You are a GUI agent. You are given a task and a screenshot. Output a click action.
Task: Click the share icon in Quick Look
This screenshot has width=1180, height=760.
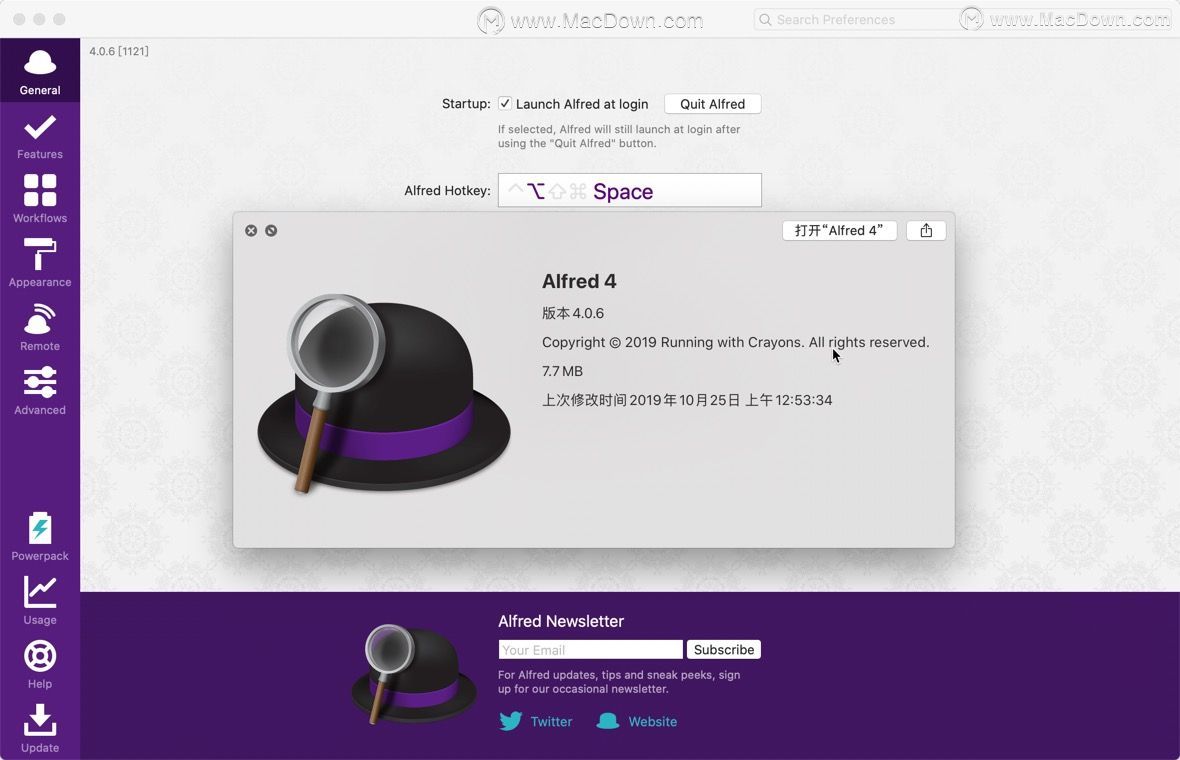[x=926, y=230]
